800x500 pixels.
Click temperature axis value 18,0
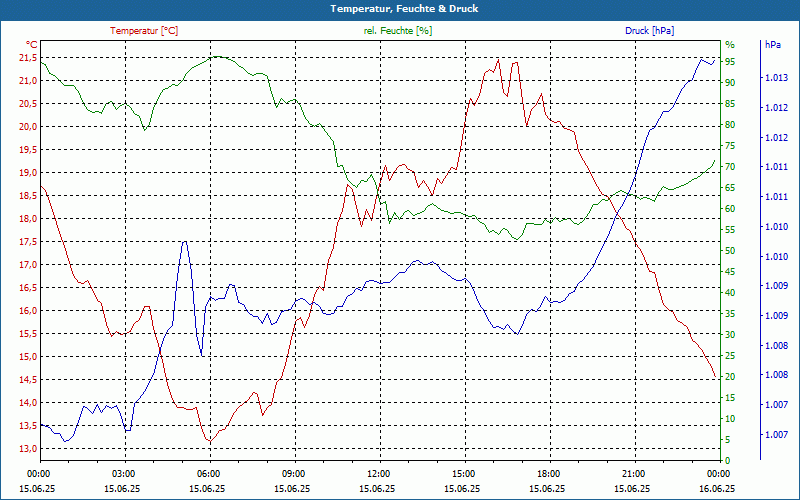click(28, 219)
